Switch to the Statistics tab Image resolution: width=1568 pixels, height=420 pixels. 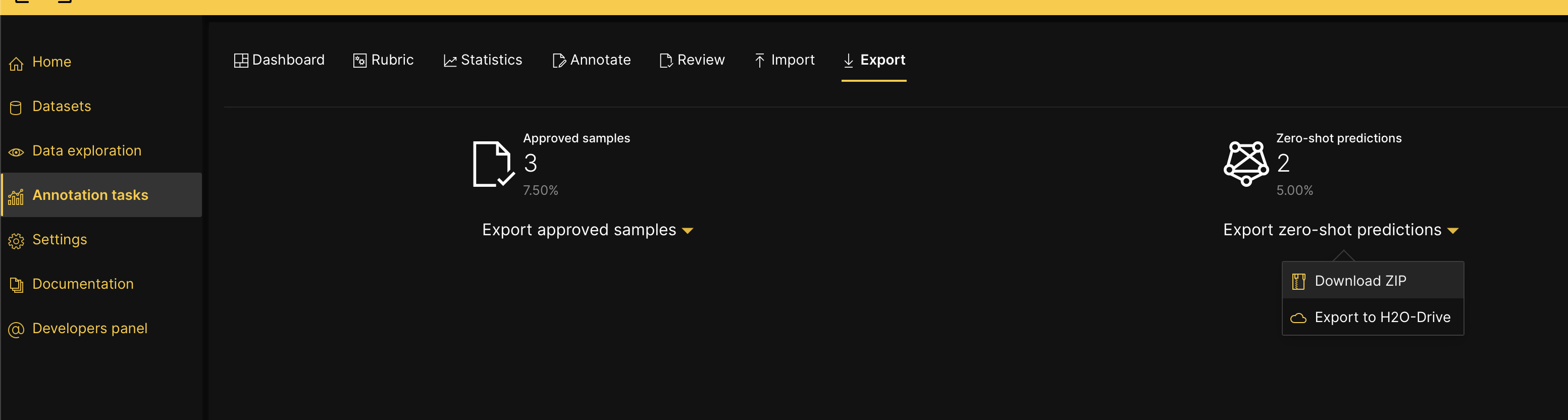coord(483,60)
